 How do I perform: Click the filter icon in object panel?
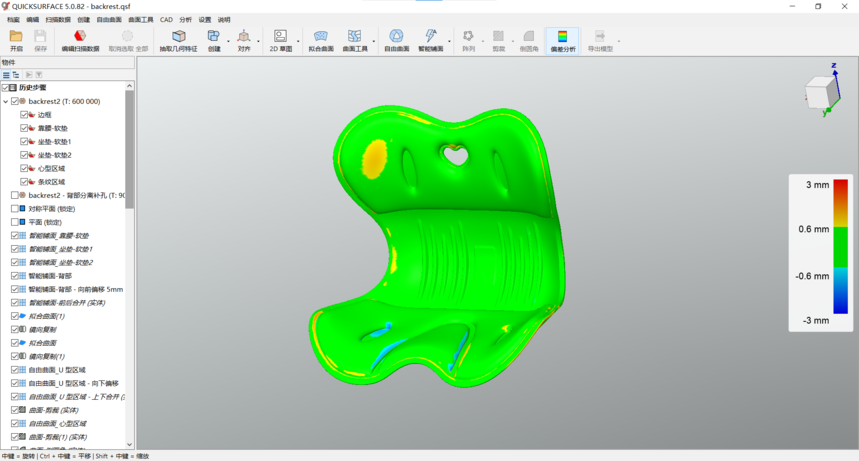[x=39, y=75]
